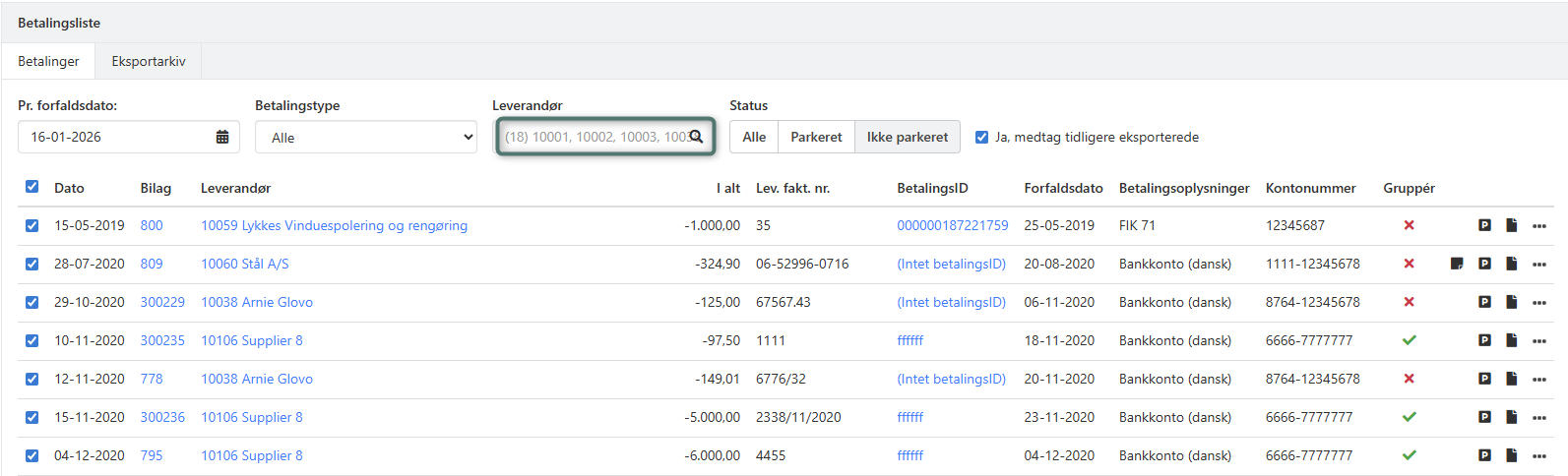Open the Betalingstype dropdown
Image resolution: width=1568 pixels, height=476 pixels.
coord(365,138)
